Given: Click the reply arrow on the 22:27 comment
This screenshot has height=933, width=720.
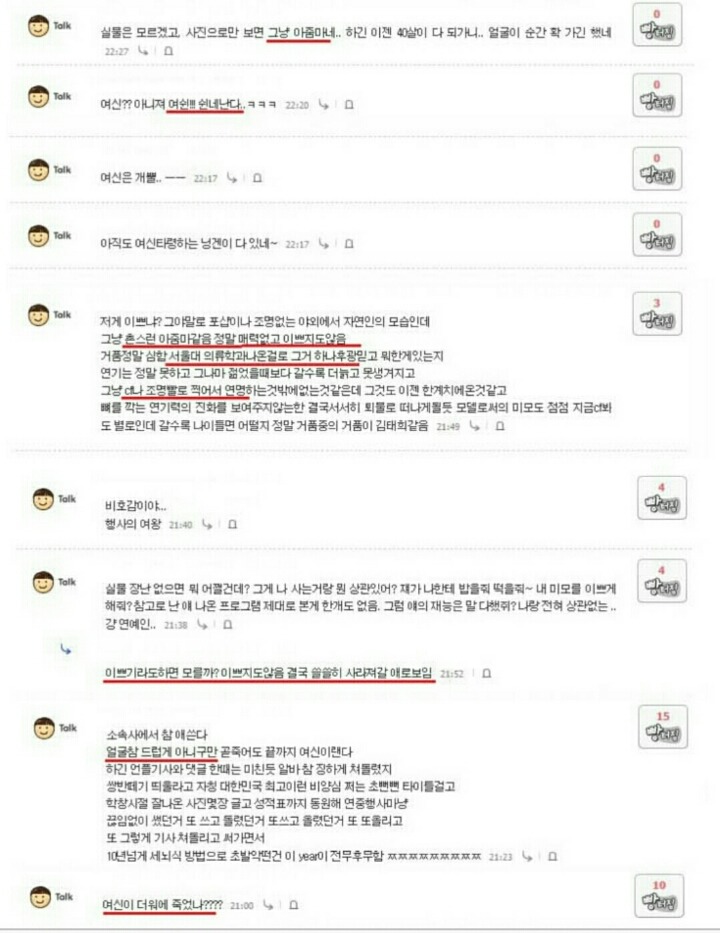Looking at the screenshot, I should [x=143, y=51].
